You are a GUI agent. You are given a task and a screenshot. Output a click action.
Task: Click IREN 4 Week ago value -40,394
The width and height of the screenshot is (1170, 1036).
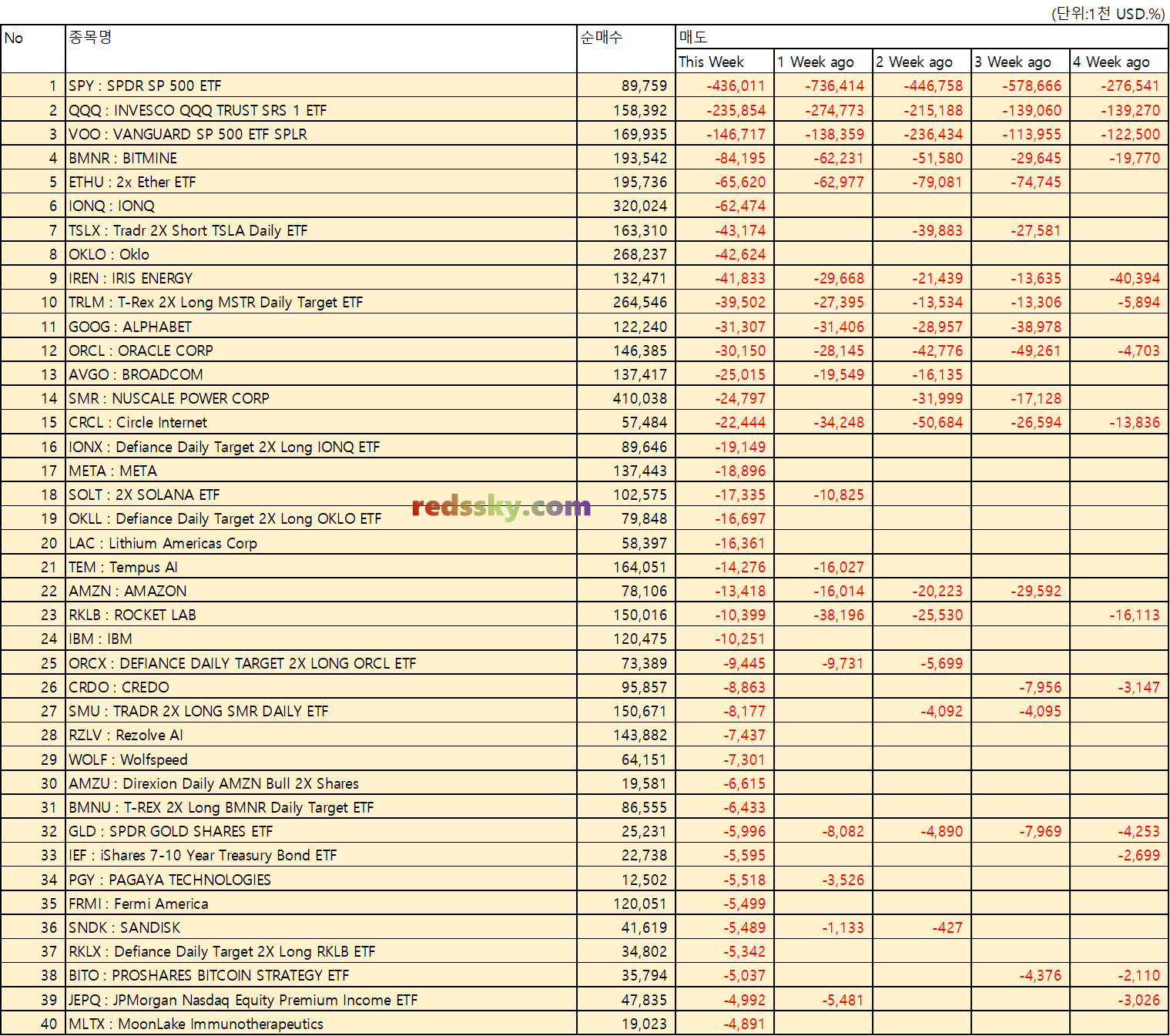[1119, 278]
